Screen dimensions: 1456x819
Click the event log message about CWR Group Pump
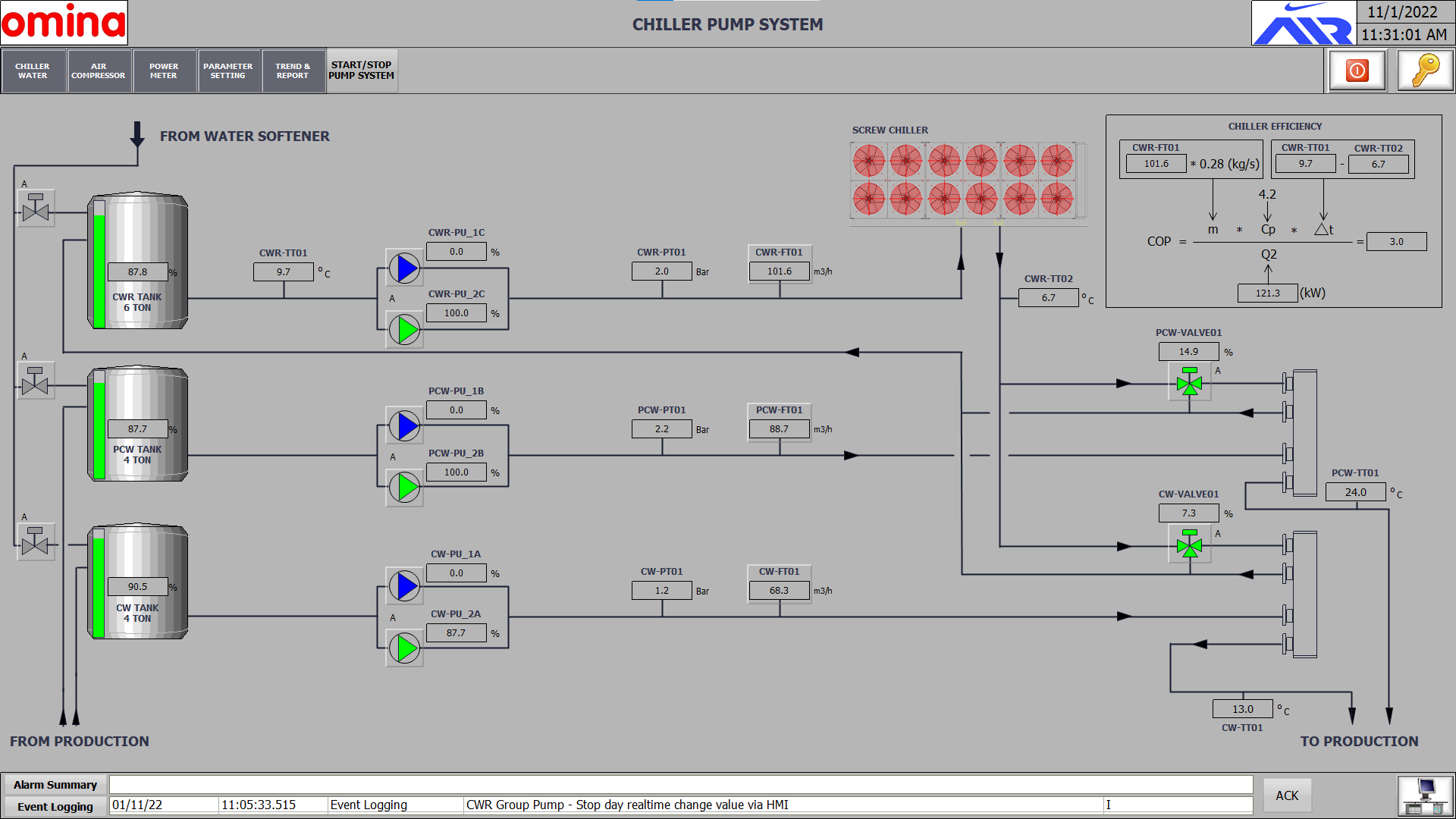(x=783, y=805)
